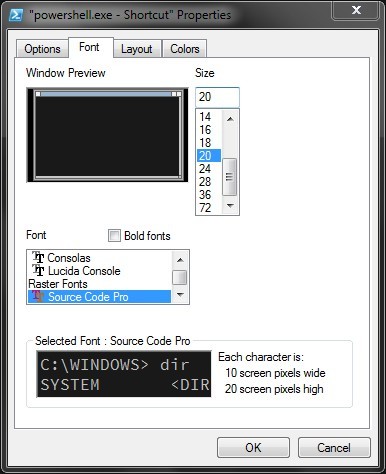Switch to the Options tab

coord(42,49)
